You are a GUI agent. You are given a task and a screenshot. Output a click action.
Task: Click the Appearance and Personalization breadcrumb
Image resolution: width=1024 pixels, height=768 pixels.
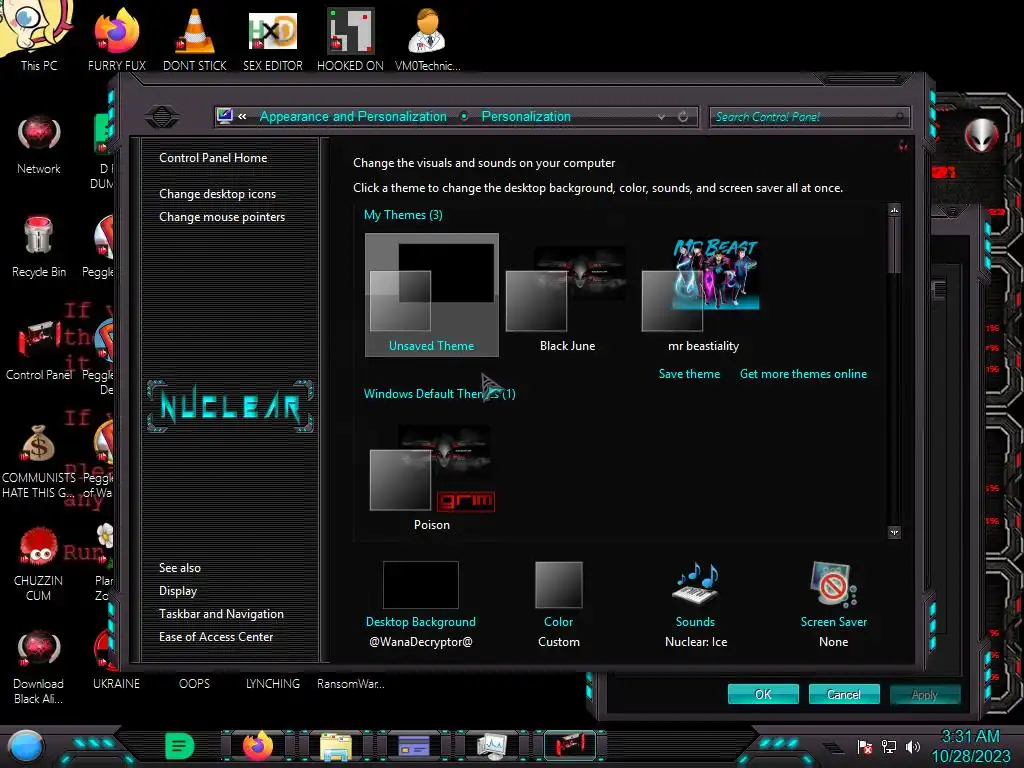coord(353,116)
